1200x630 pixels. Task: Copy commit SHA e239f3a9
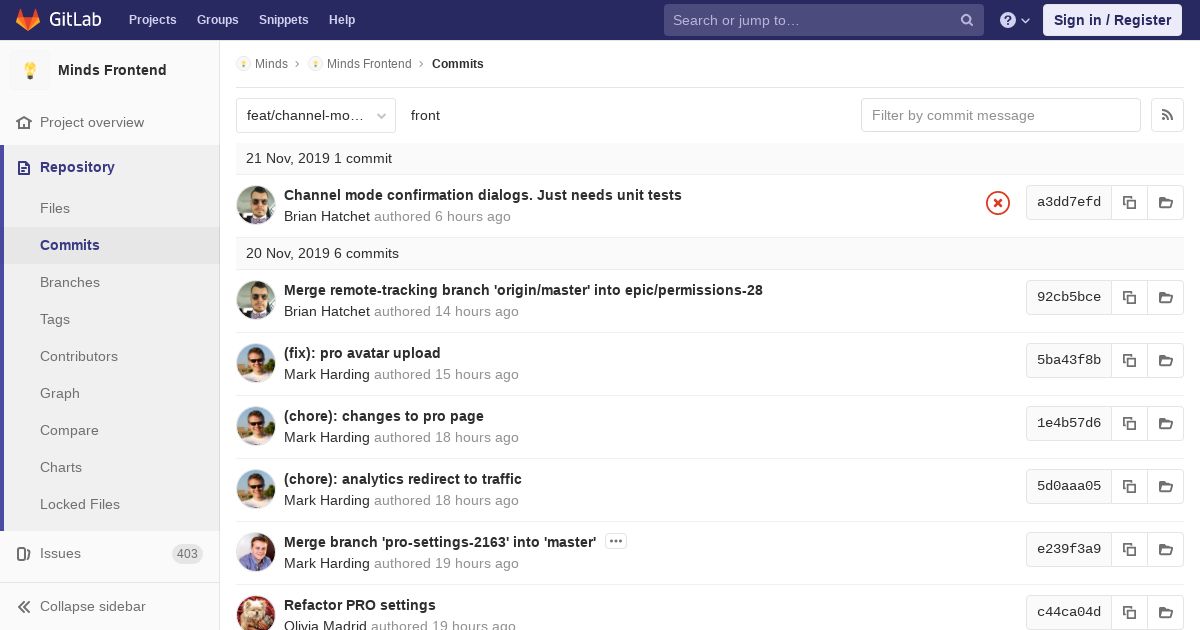1129,549
